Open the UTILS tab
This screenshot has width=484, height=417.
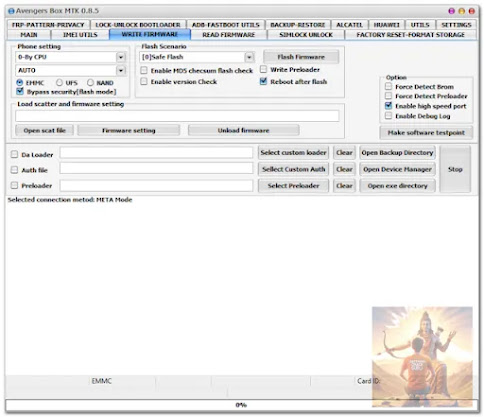420,25
